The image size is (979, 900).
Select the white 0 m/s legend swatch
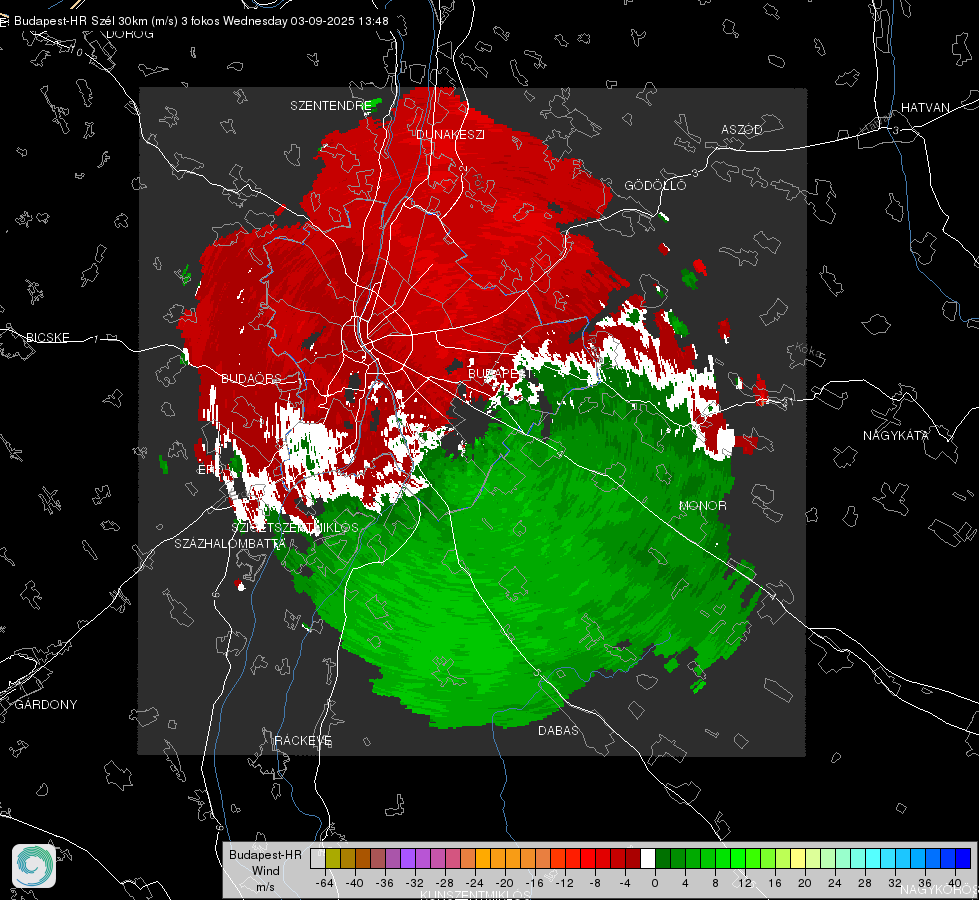tap(648, 858)
